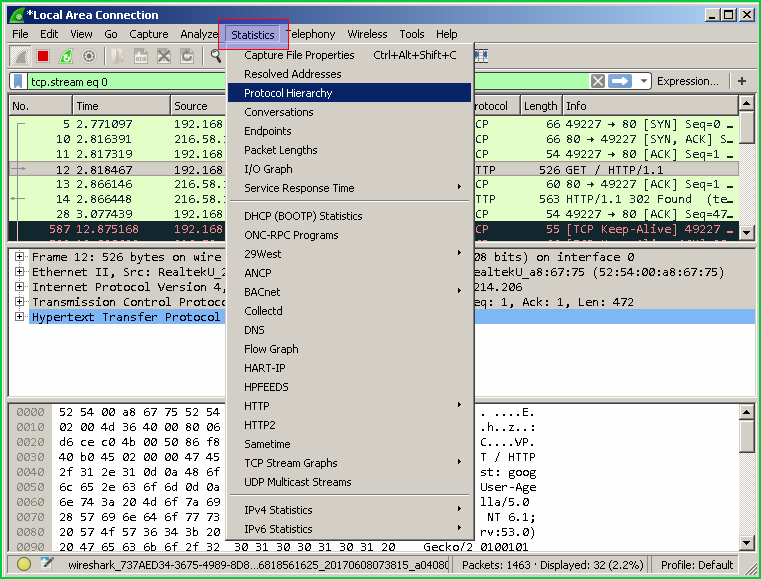This screenshot has width=761, height=579.
Task: Click the No. column header
Action: click(41, 106)
